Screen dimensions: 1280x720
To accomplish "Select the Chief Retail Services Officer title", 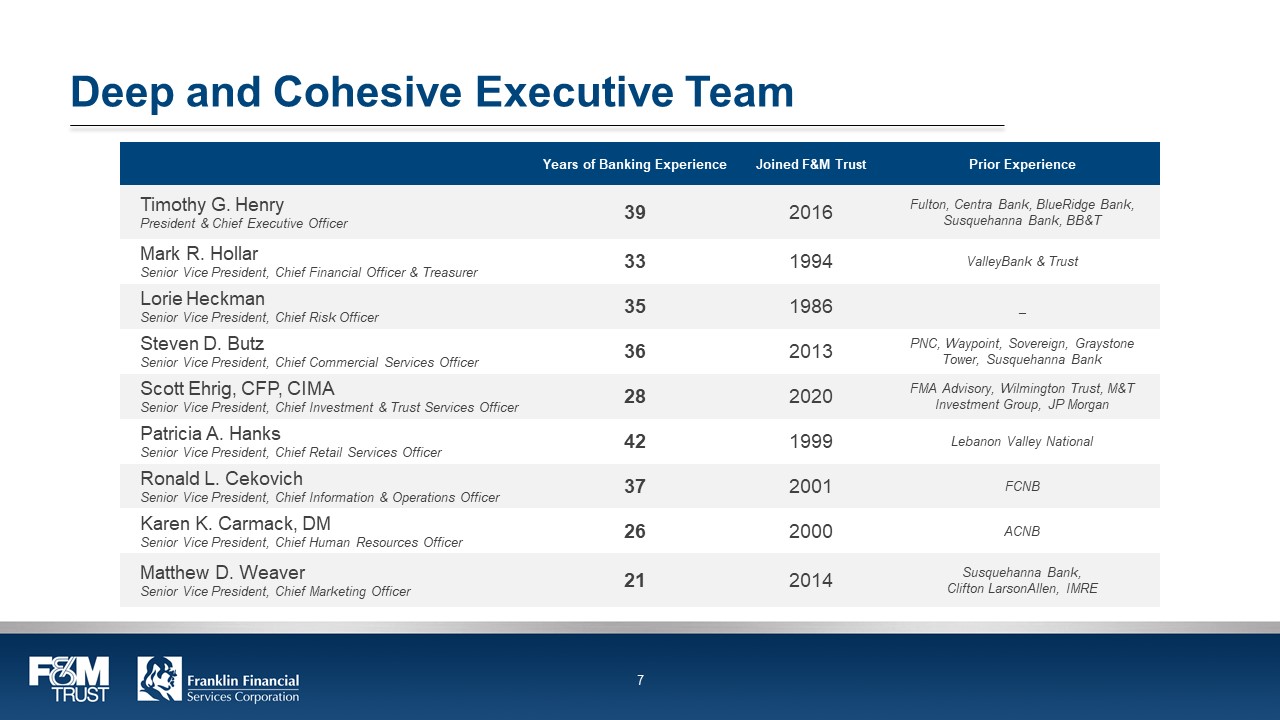I will (291, 452).
